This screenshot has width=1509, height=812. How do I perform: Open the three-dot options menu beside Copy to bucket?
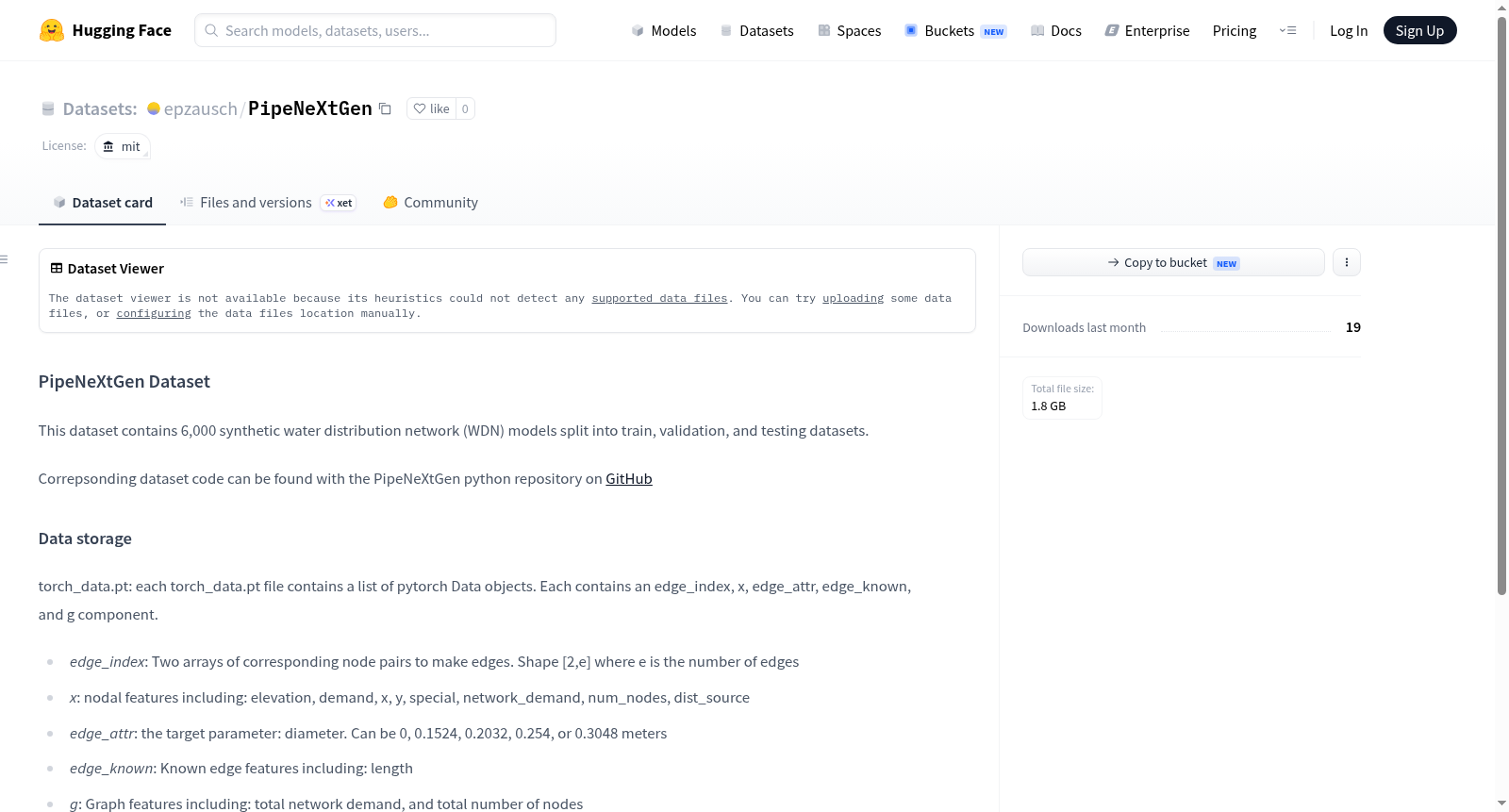pyautogui.click(x=1347, y=262)
